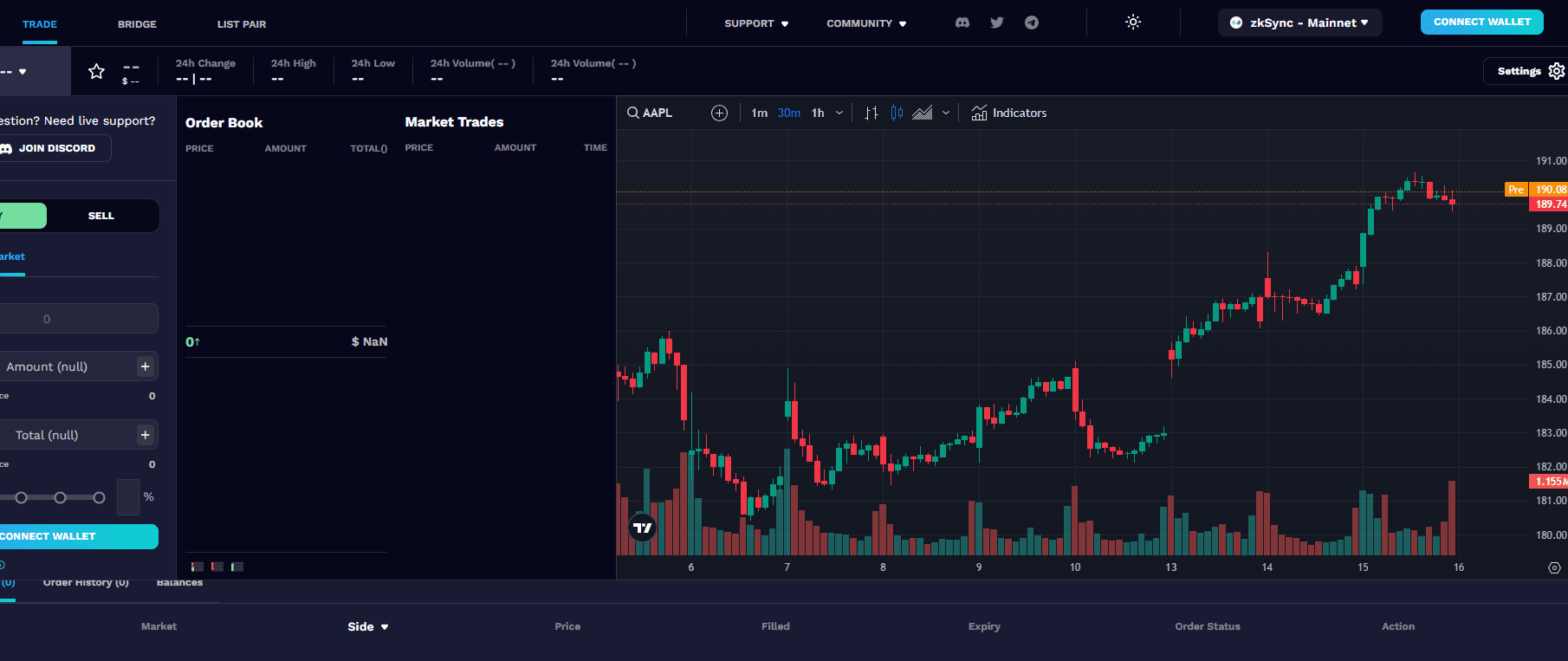
Task: Open the Settings gear icon
Action: click(1557, 71)
